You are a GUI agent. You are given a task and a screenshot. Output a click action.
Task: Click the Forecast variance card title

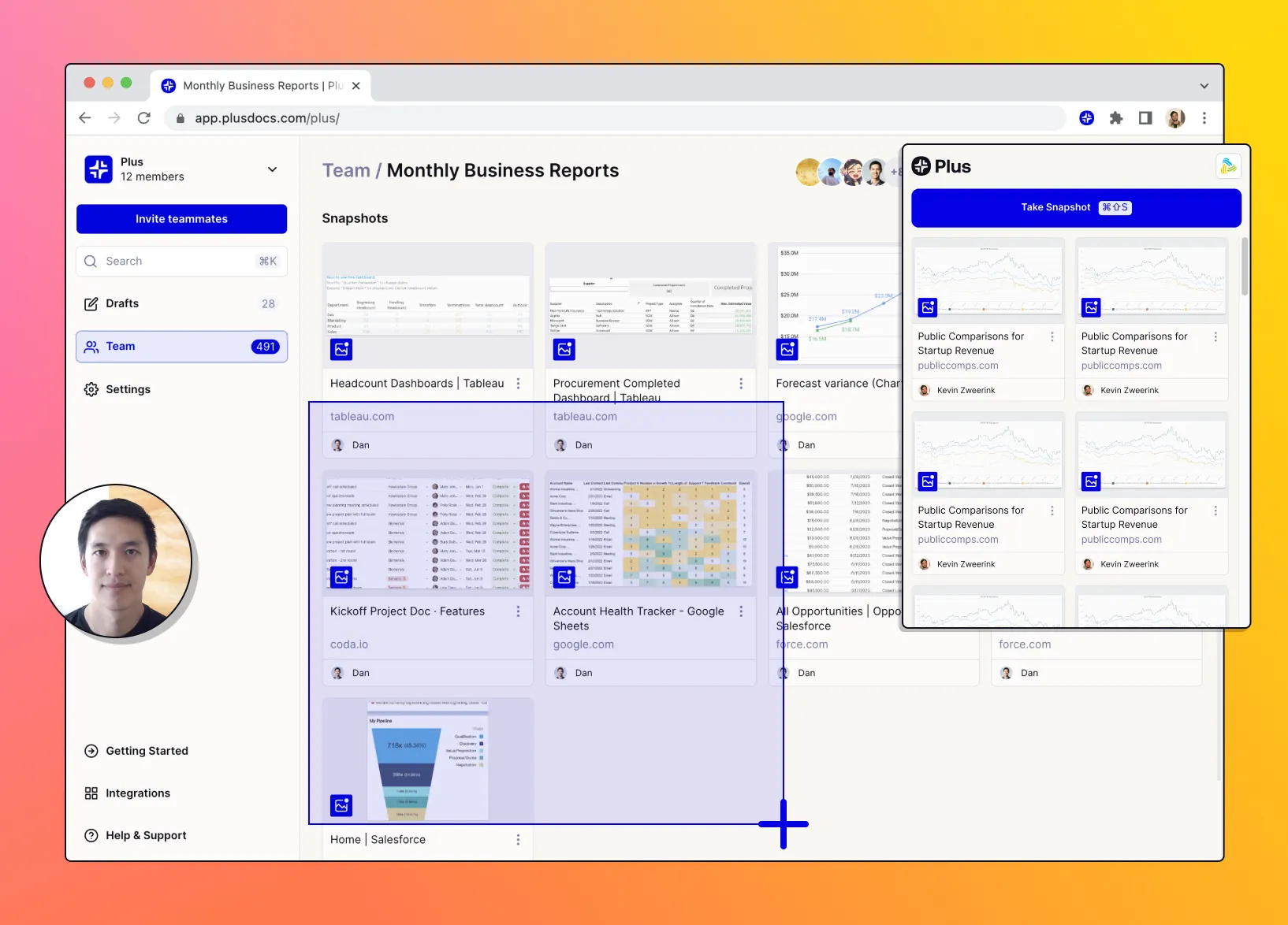click(x=839, y=384)
